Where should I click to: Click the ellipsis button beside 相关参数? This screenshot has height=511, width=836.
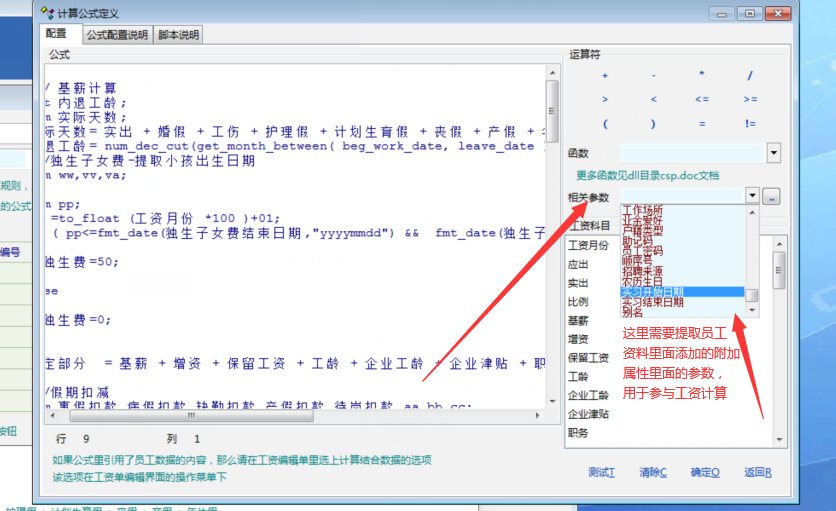pos(772,197)
